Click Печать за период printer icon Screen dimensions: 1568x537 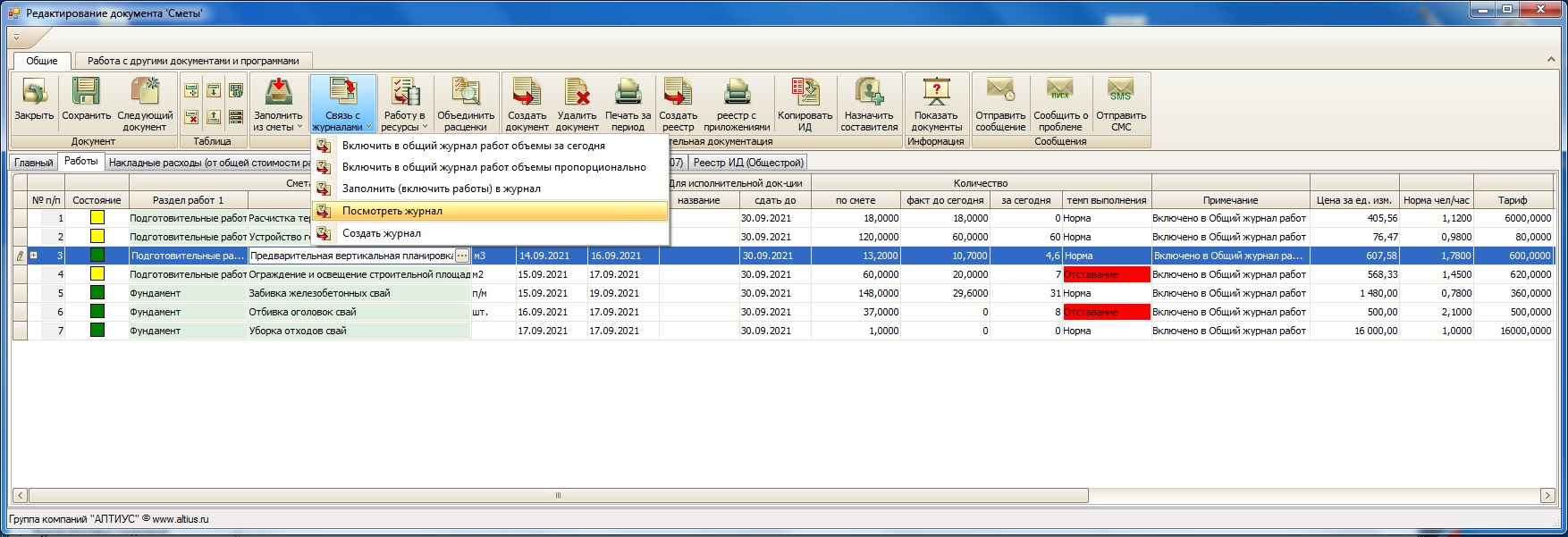pyautogui.click(x=628, y=93)
